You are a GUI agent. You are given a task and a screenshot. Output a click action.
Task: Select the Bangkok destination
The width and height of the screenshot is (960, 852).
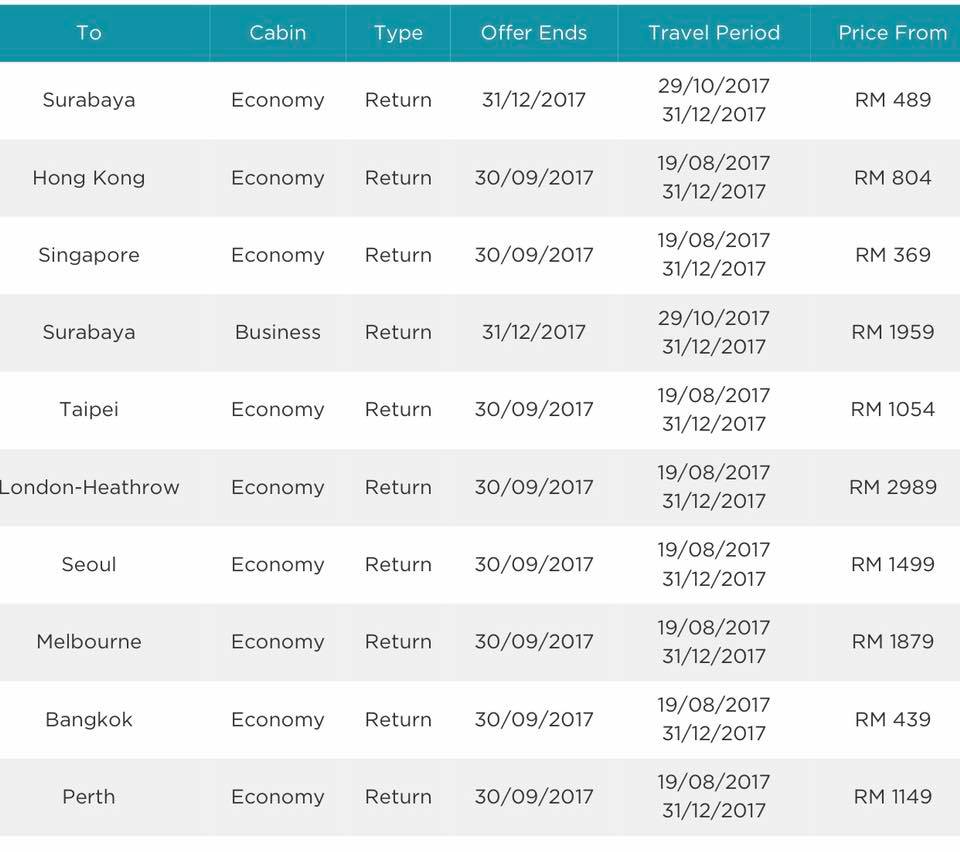coord(89,719)
